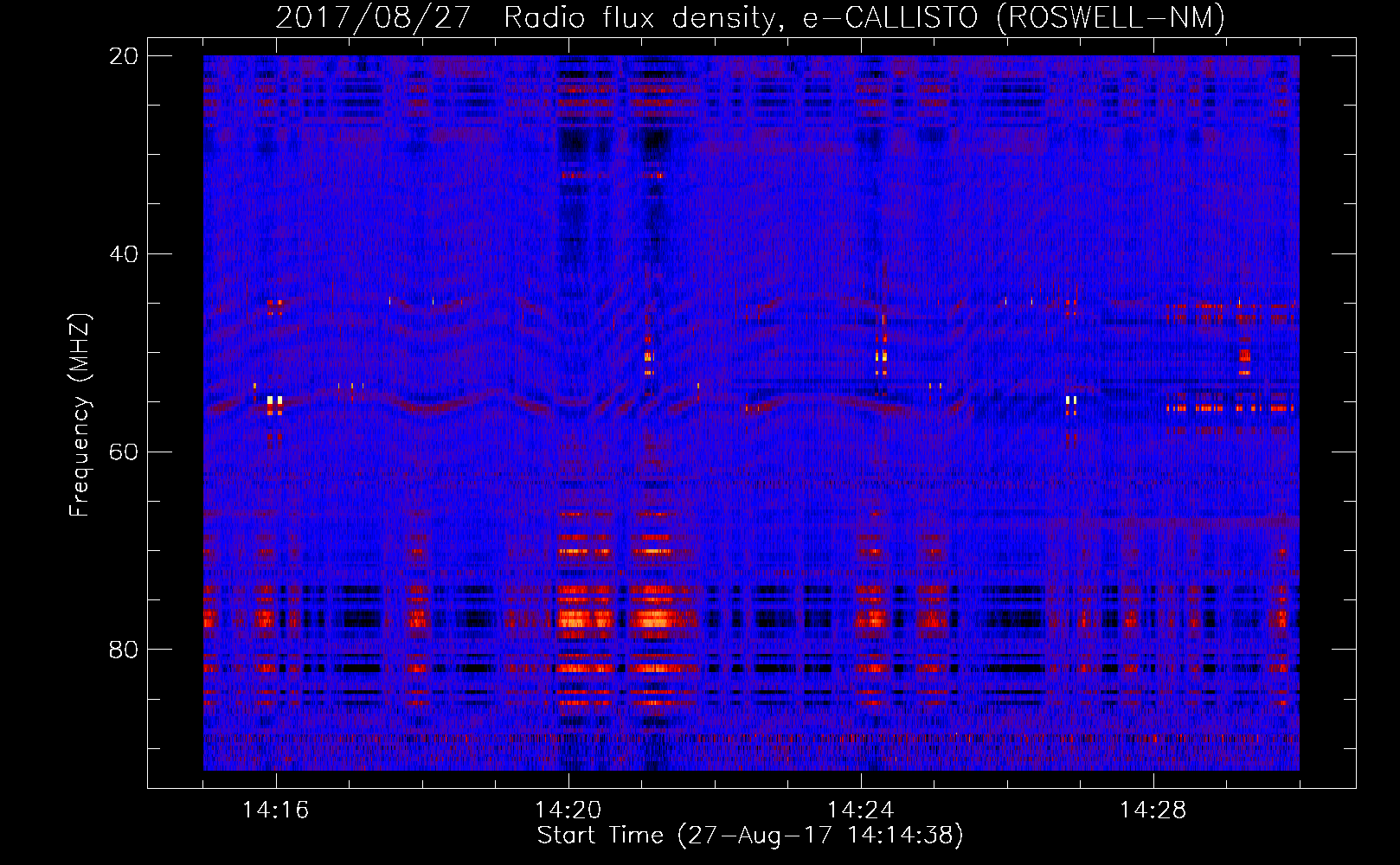Click the '20' frequency tick label
Image resolution: width=1400 pixels, height=865 pixels.
click(124, 56)
